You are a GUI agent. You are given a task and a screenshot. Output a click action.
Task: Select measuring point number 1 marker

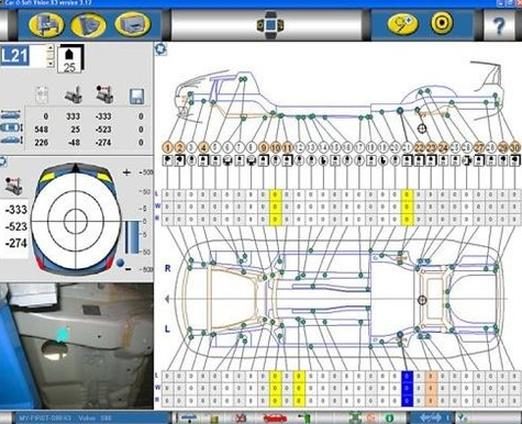(168, 147)
